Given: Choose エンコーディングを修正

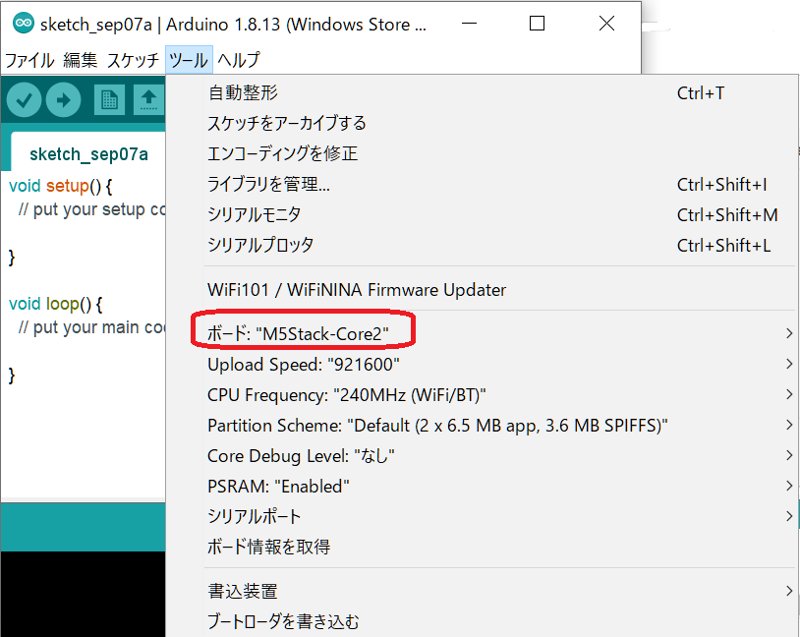Looking at the screenshot, I should (482, 154).
